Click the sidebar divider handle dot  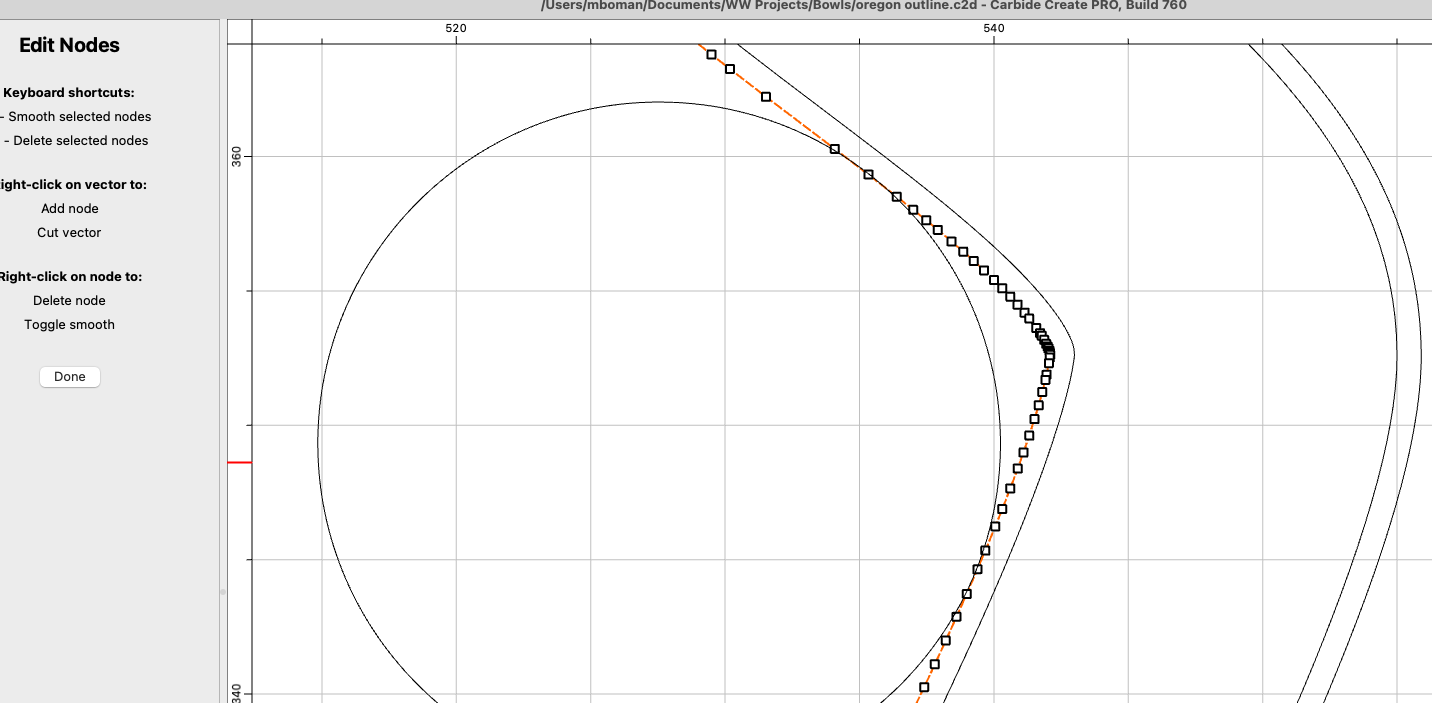coord(223,592)
